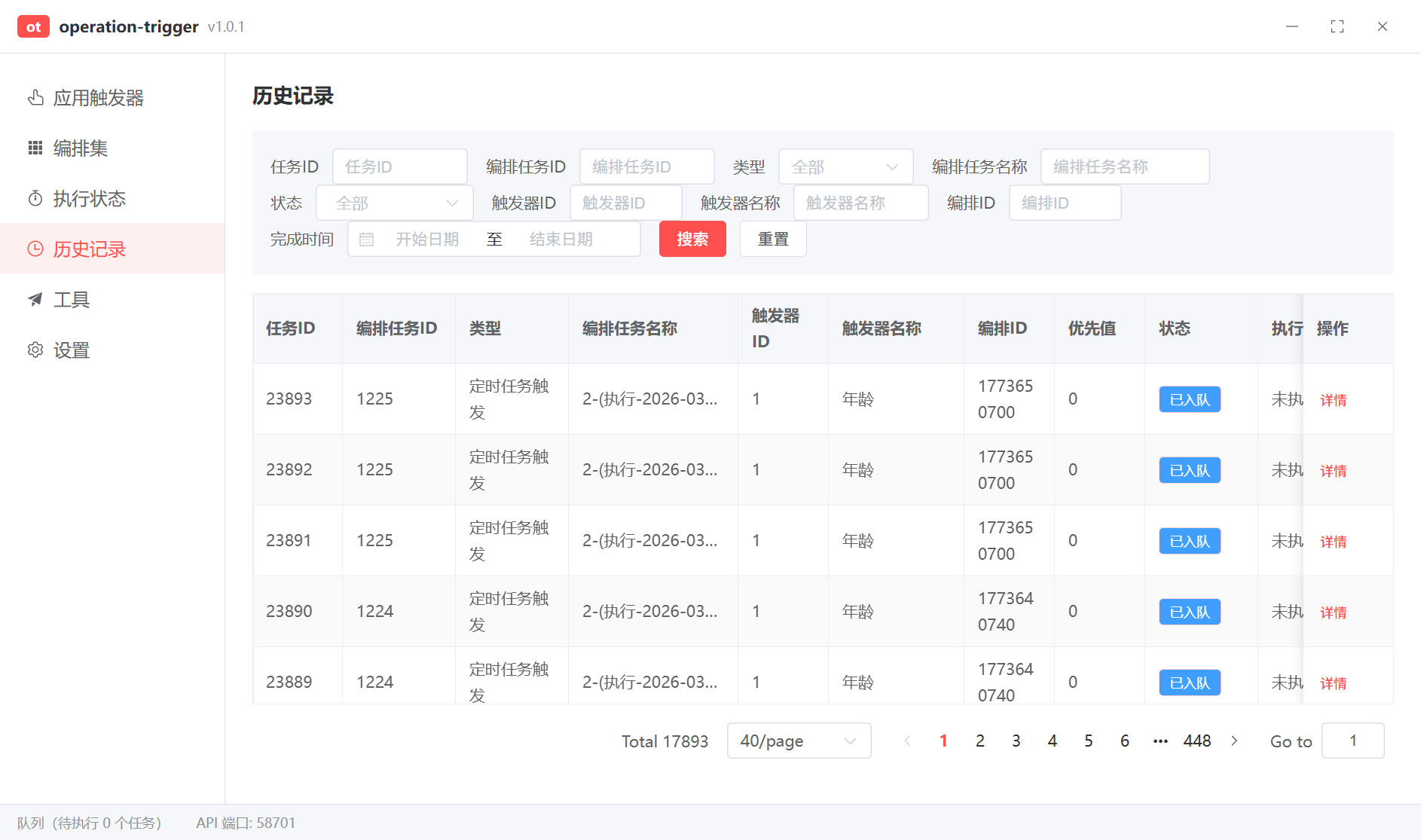Viewport: 1421px width, 840px height.
Task: Click the grid icon beside 编排集
Action: 35,148
